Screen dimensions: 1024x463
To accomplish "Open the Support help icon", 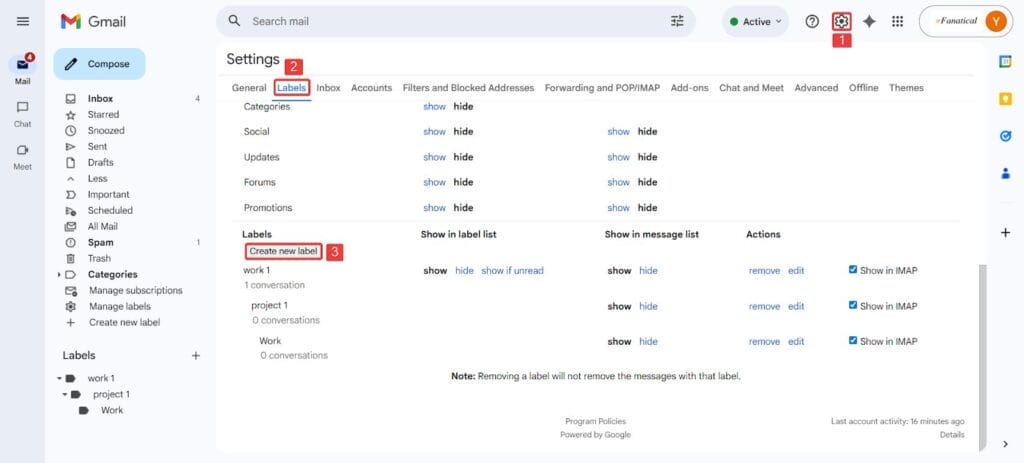I will click(812, 21).
